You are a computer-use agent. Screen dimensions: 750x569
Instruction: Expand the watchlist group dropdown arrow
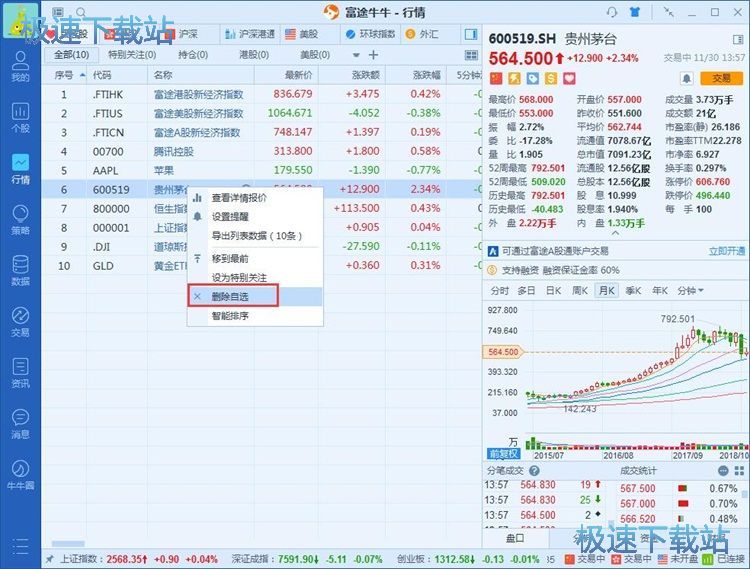coord(356,55)
